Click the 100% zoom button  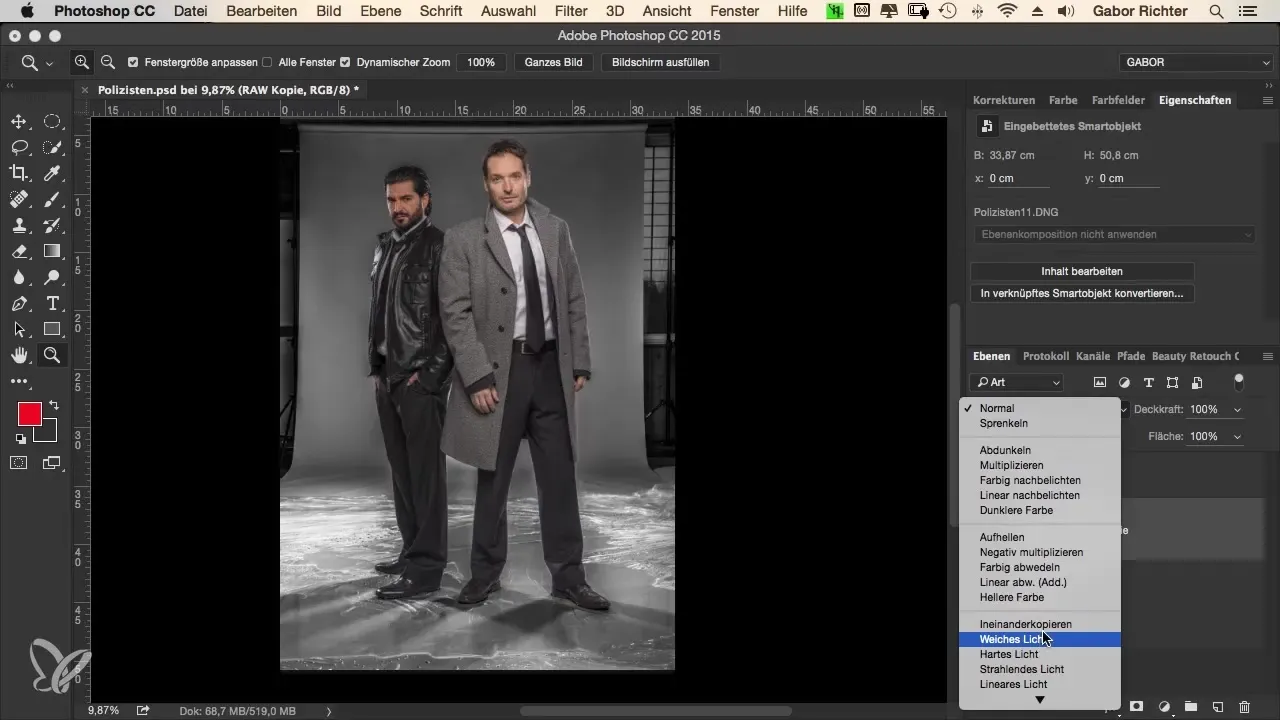481,62
